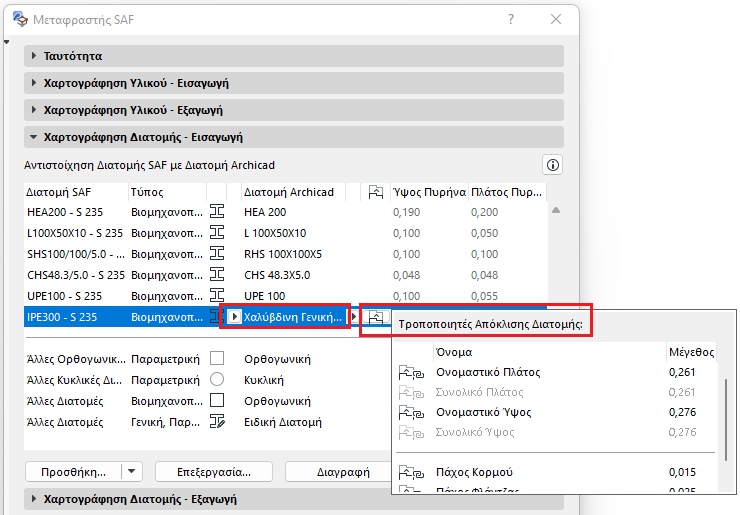The image size is (740, 515).
Task: Click the modifier icon of Ονομαστικό Πλάτος
Action: pos(411,372)
